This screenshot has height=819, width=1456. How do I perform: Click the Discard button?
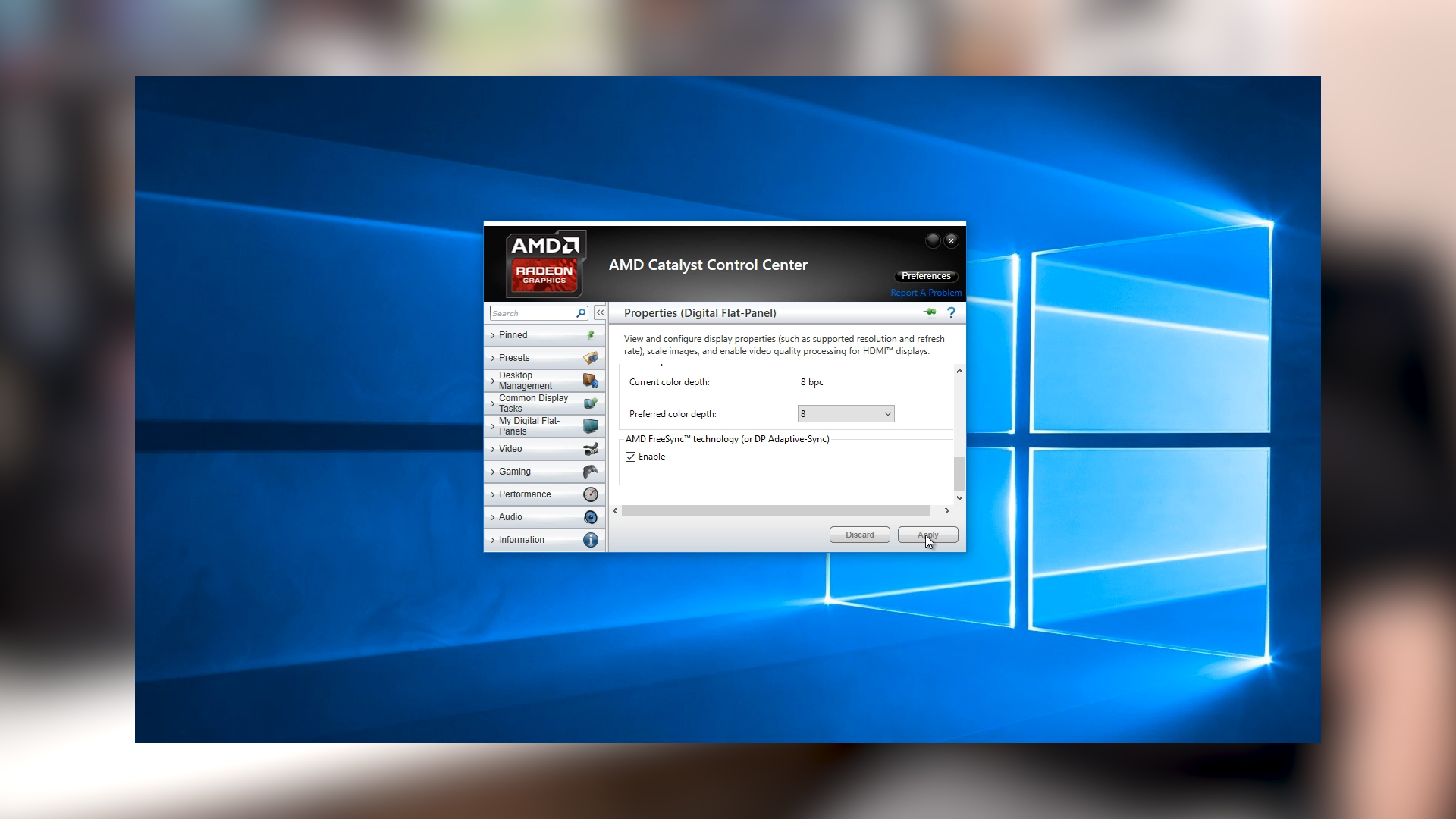[x=859, y=535]
